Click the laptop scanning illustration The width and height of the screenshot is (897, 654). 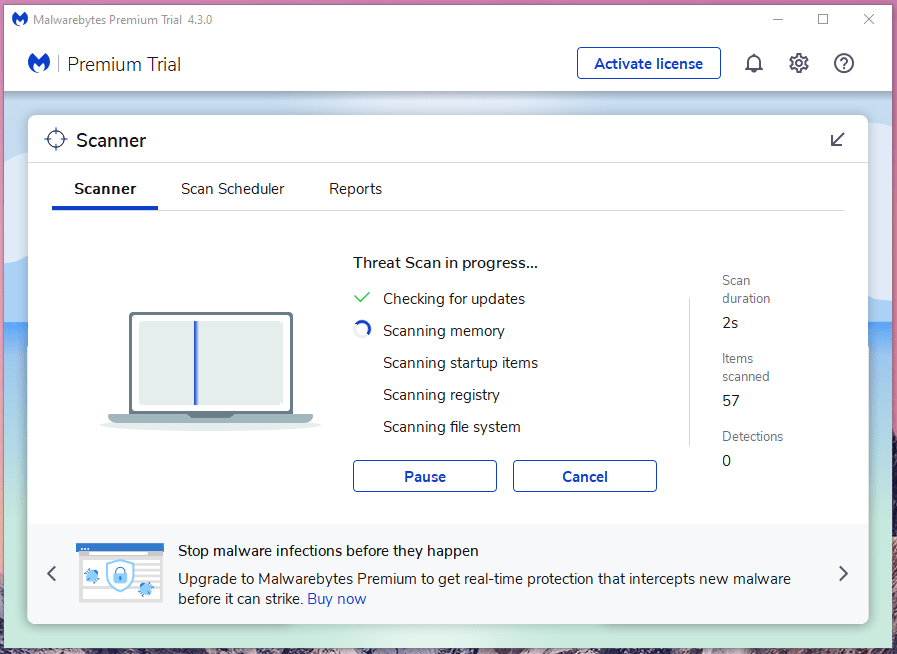click(211, 371)
